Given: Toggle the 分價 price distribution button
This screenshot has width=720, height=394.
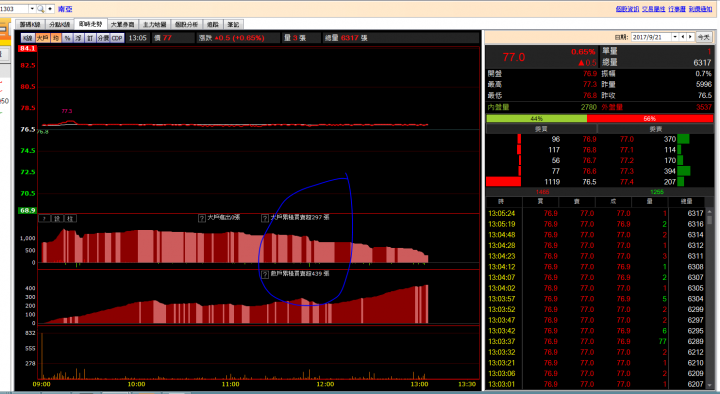Looking at the screenshot, I should pos(103,38).
